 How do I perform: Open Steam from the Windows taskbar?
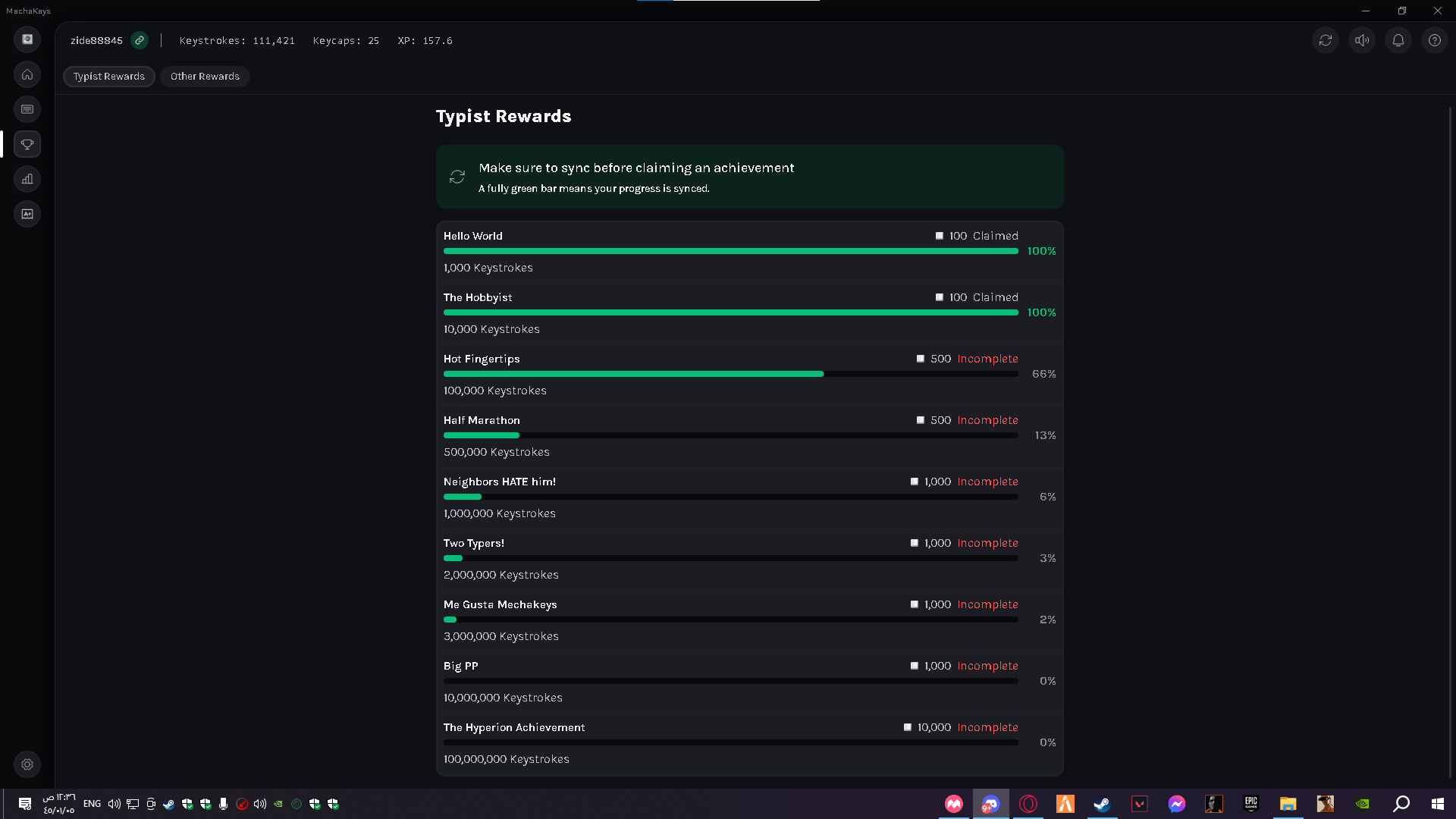(1102, 804)
